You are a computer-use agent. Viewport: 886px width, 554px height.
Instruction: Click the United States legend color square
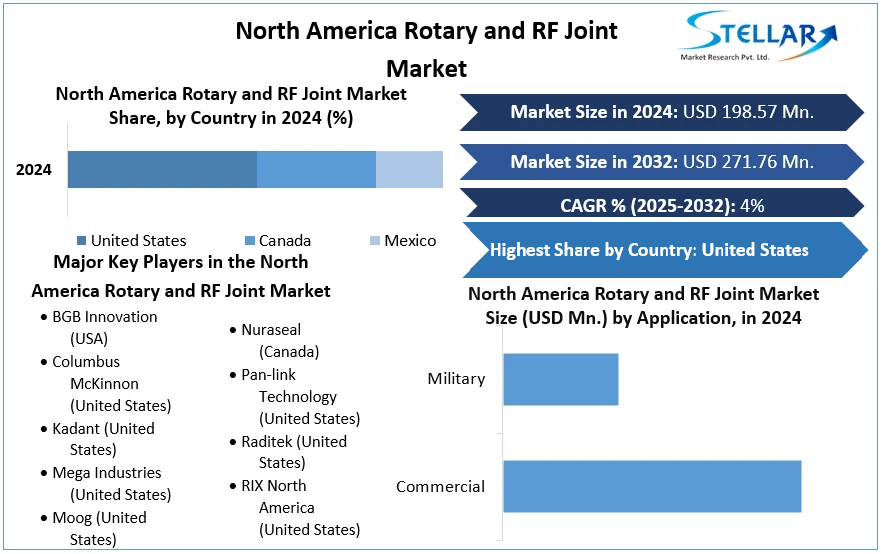point(81,241)
